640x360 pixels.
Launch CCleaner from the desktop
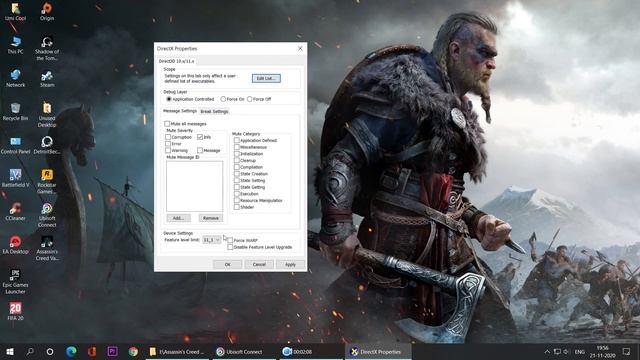tap(16, 211)
